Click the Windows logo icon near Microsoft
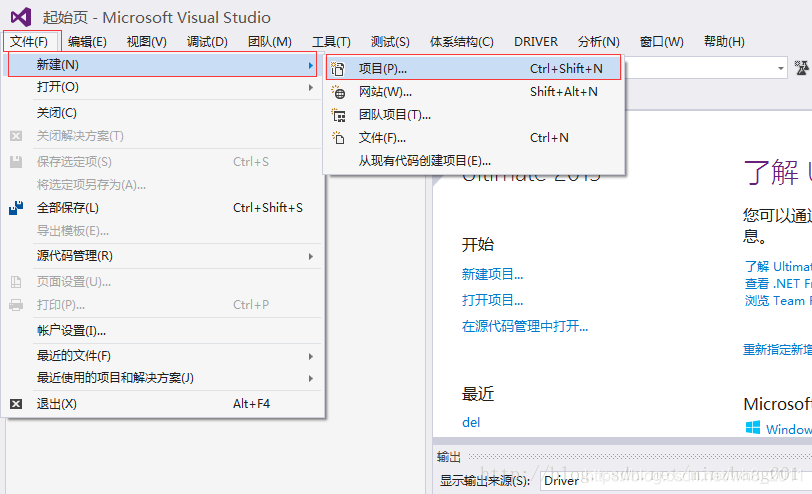This screenshot has width=812, height=494. (753, 428)
